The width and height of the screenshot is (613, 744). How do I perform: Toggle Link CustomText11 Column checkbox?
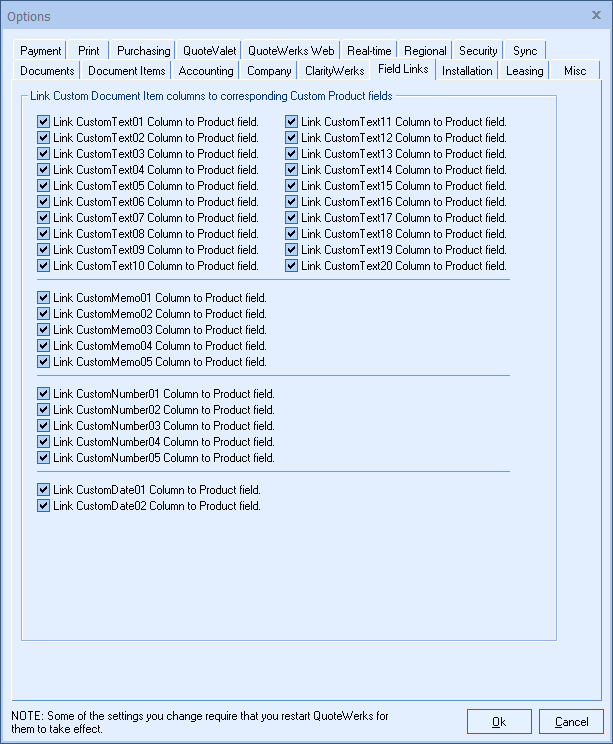pyautogui.click(x=291, y=122)
